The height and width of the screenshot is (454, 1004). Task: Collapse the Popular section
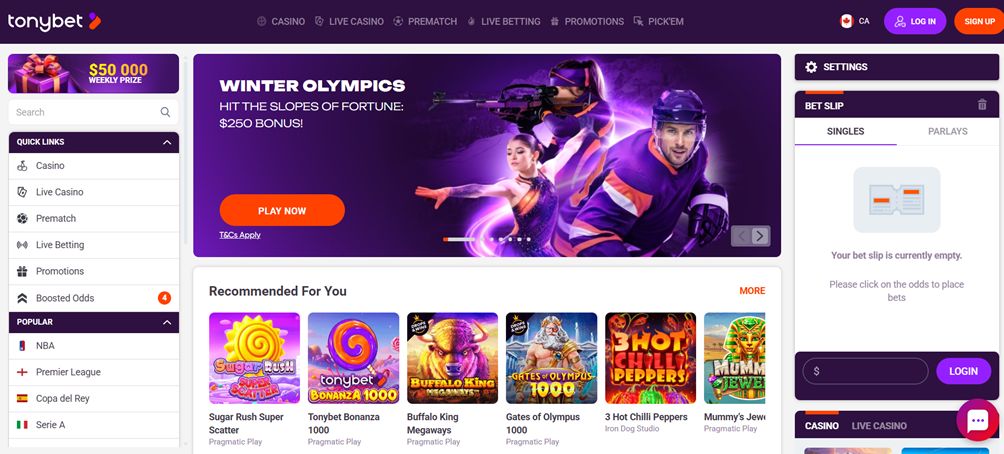coord(167,322)
